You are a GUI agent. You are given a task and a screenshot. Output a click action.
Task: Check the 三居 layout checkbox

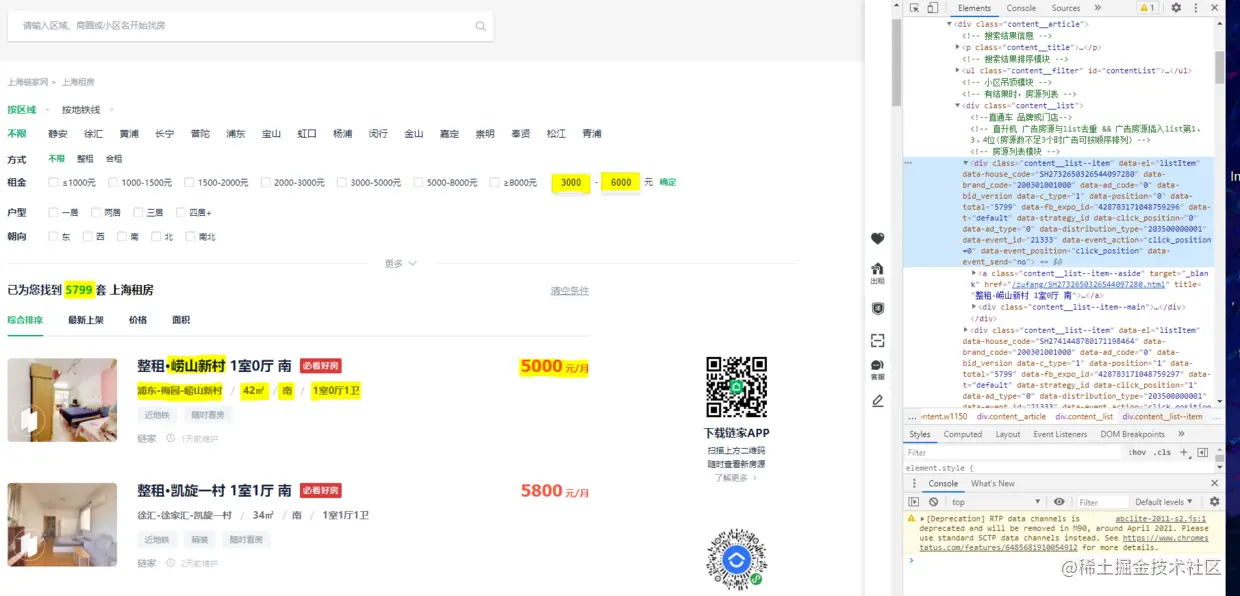pos(139,212)
